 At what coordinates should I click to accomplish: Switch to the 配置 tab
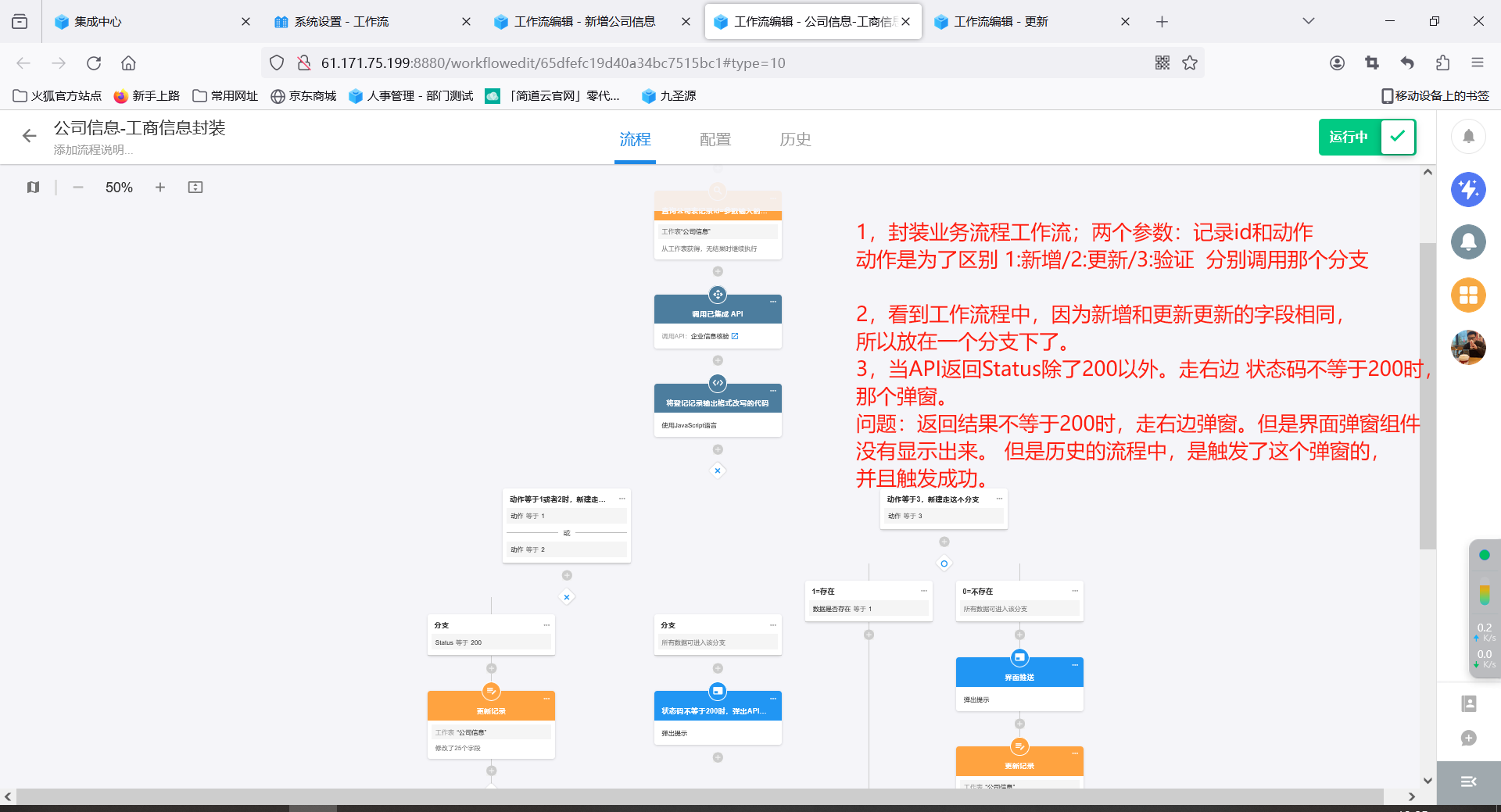click(x=714, y=139)
